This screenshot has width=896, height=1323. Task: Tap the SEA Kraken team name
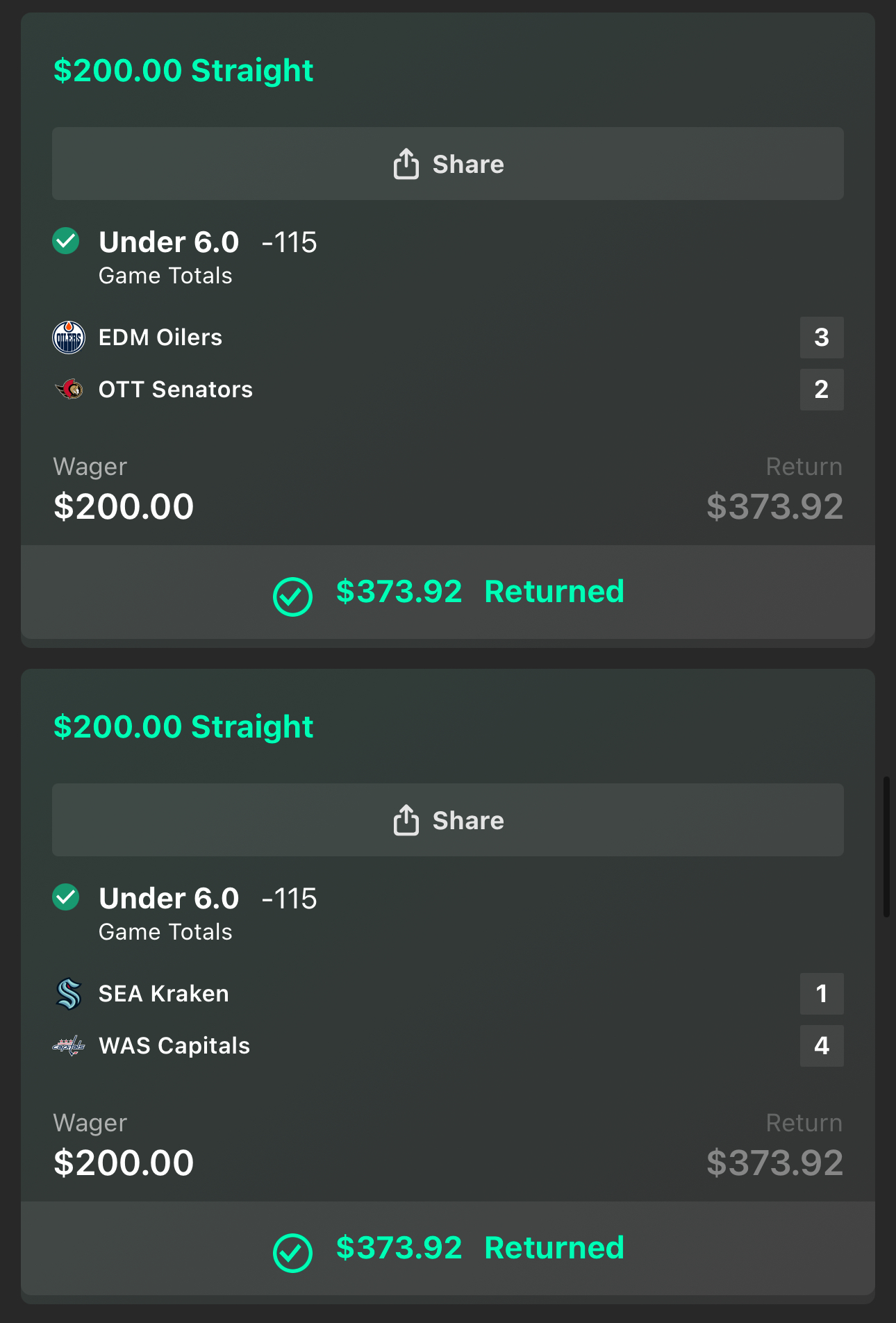coord(164,994)
